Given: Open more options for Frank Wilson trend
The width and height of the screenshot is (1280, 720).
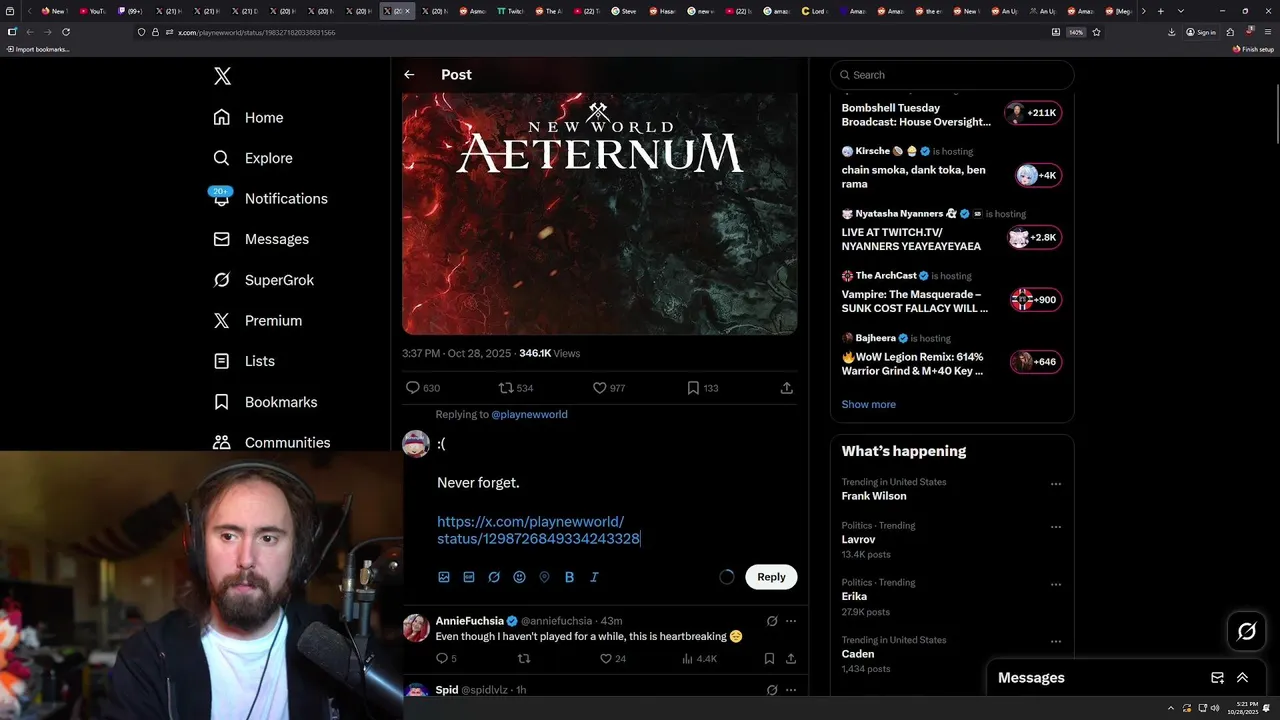Looking at the screenshot, I should coord(1055,484).
